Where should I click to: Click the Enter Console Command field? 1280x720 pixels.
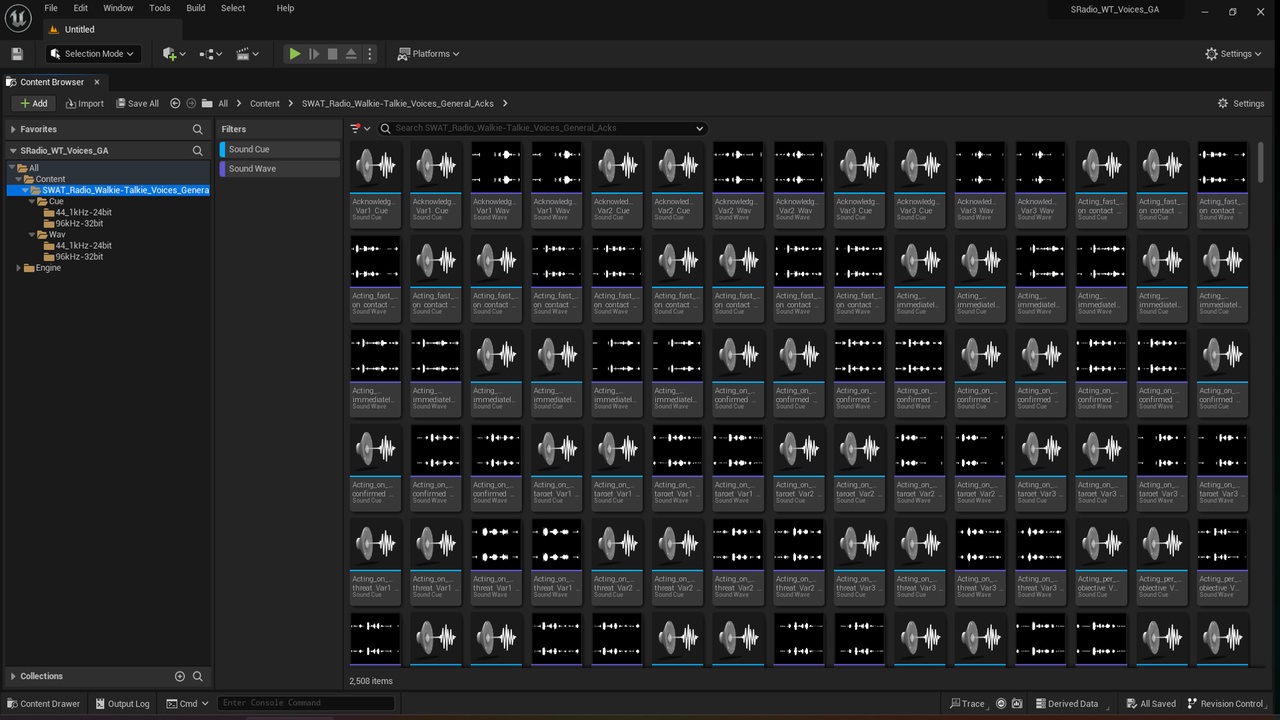pyautogui.click(x=306, y=703)
